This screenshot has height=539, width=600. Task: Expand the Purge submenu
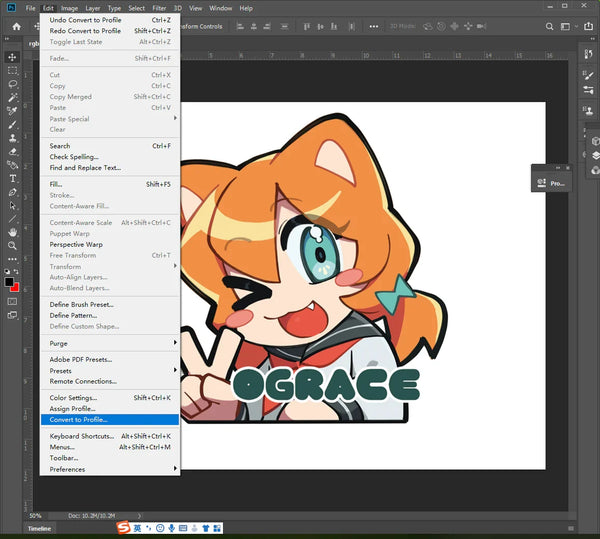click(x=110, y=343)
